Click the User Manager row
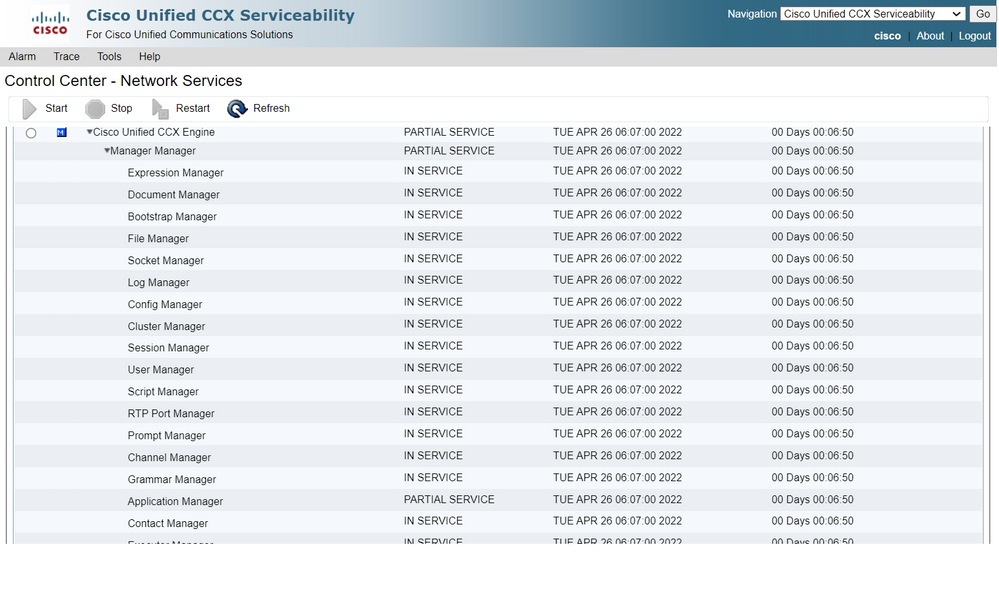The image size is (999, 602). coord(498,369)
